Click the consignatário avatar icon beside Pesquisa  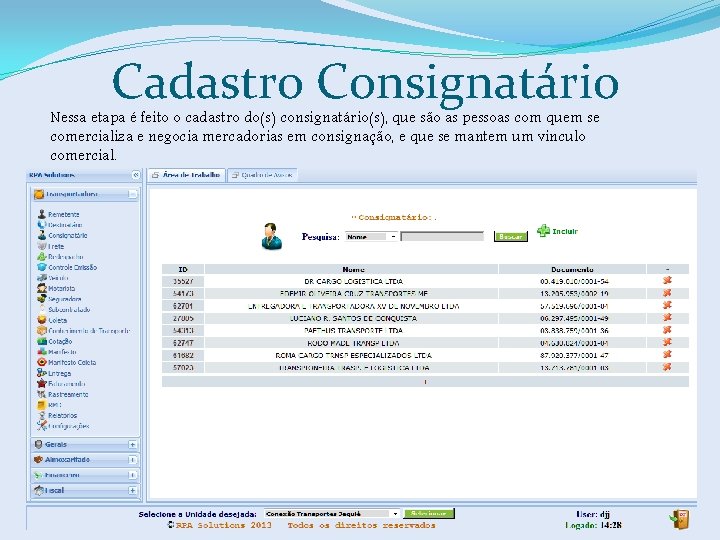(271, 236)
